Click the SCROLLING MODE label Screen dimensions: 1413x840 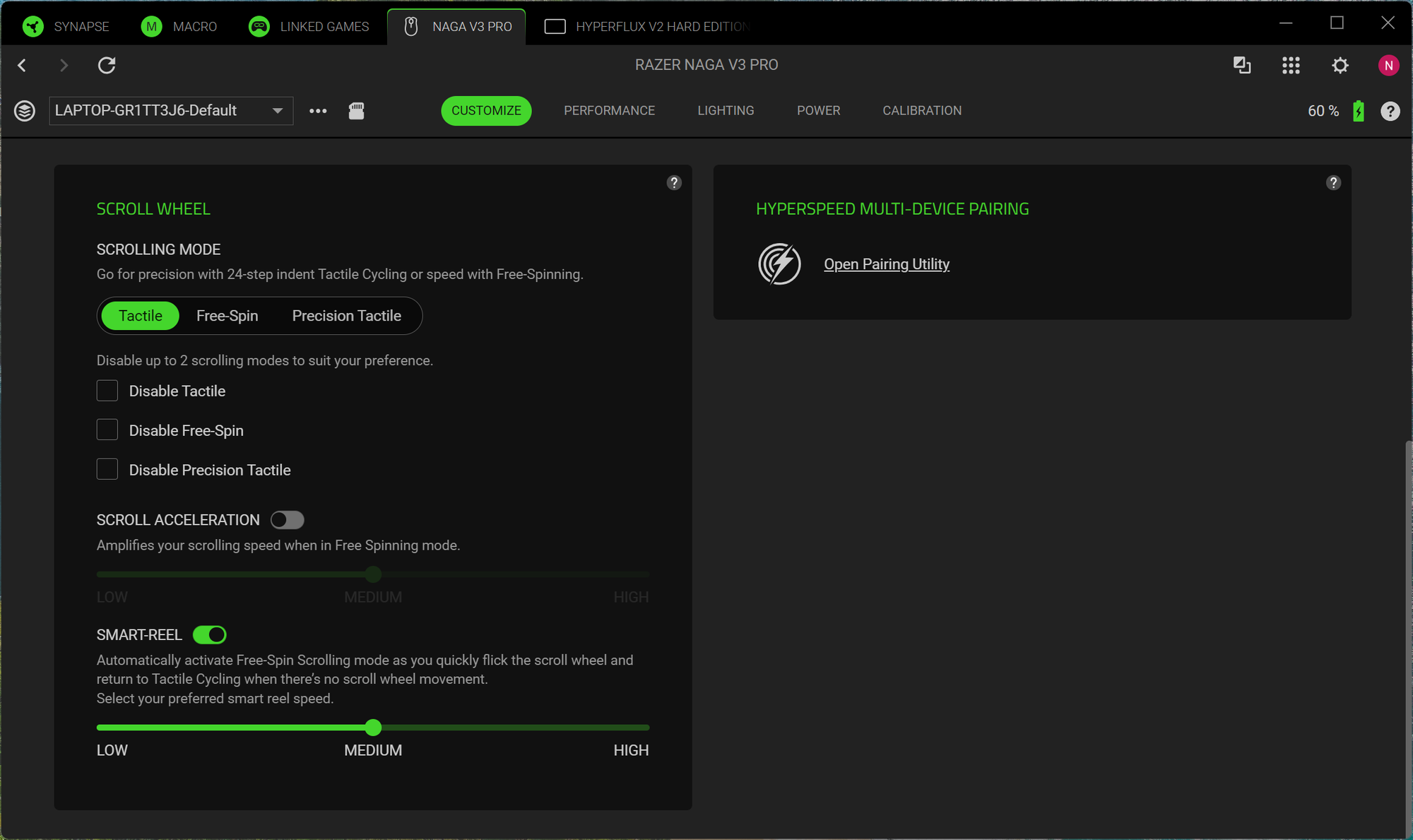pos(158,249)
